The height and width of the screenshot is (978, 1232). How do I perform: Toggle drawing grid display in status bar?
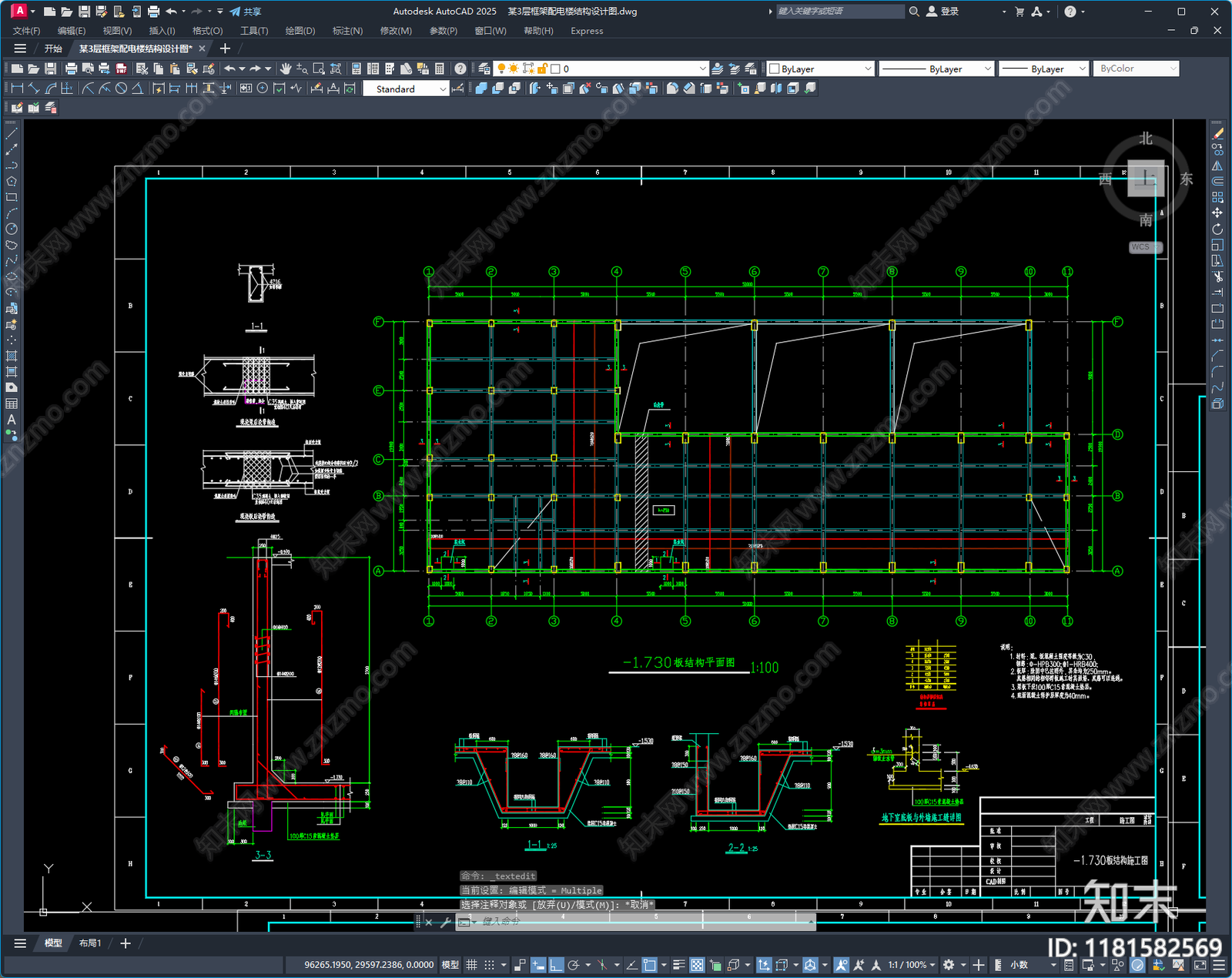click(x=471, y=965)
